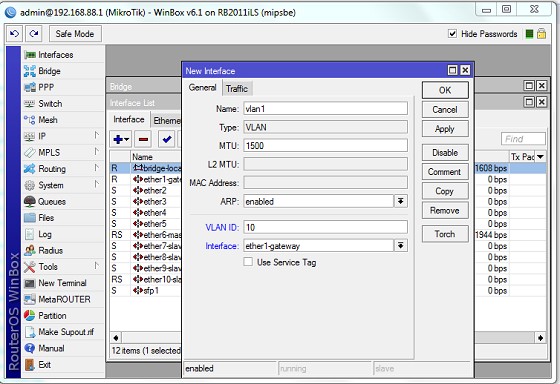Viewport: 560px width, 384px height.
Task: Click the OK button
Action: [445, 90]
